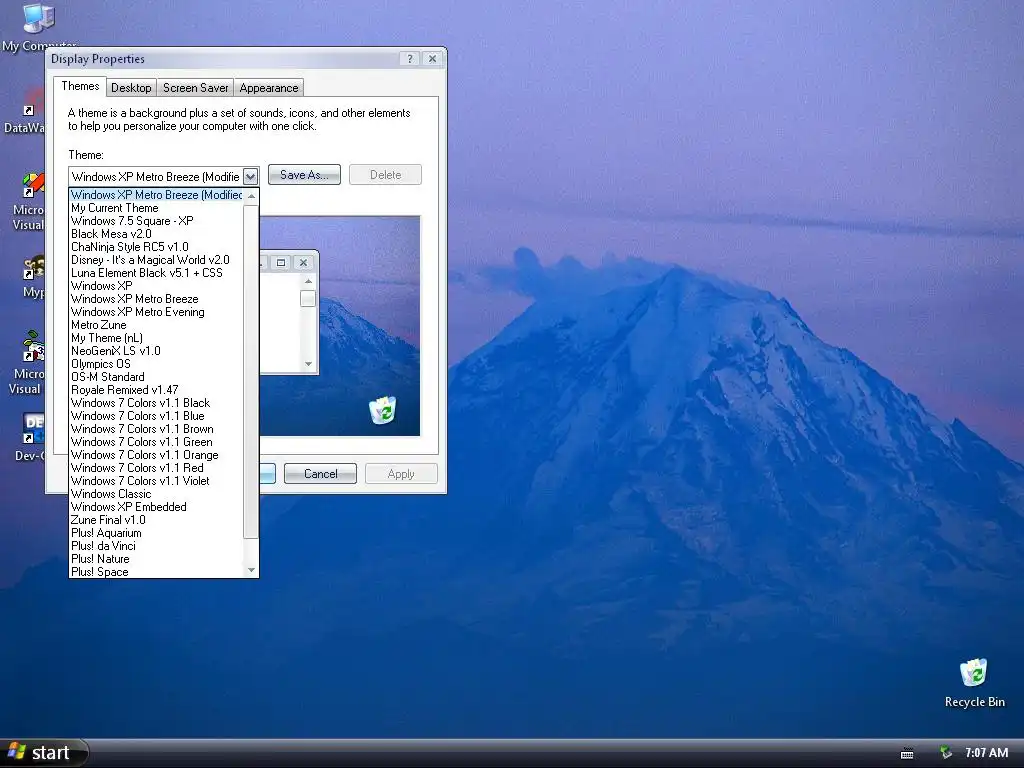This screenshot has width=1024, height=768.
Task: Switch to the Desktop tab
Action: (131, 88)
